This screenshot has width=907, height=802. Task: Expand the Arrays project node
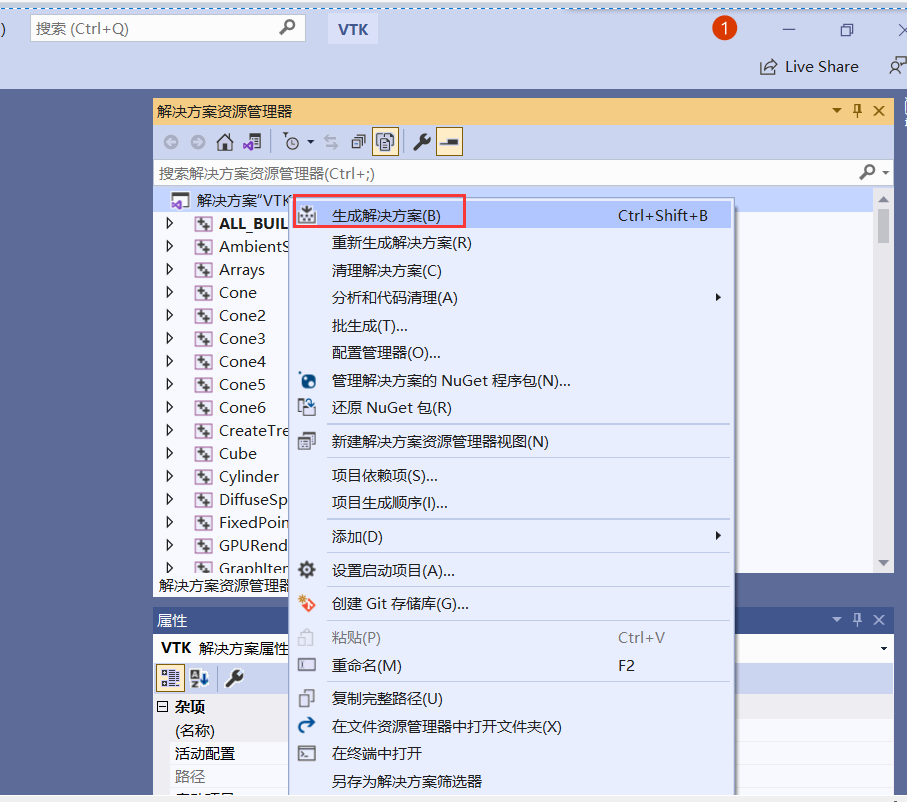point(169,269)
